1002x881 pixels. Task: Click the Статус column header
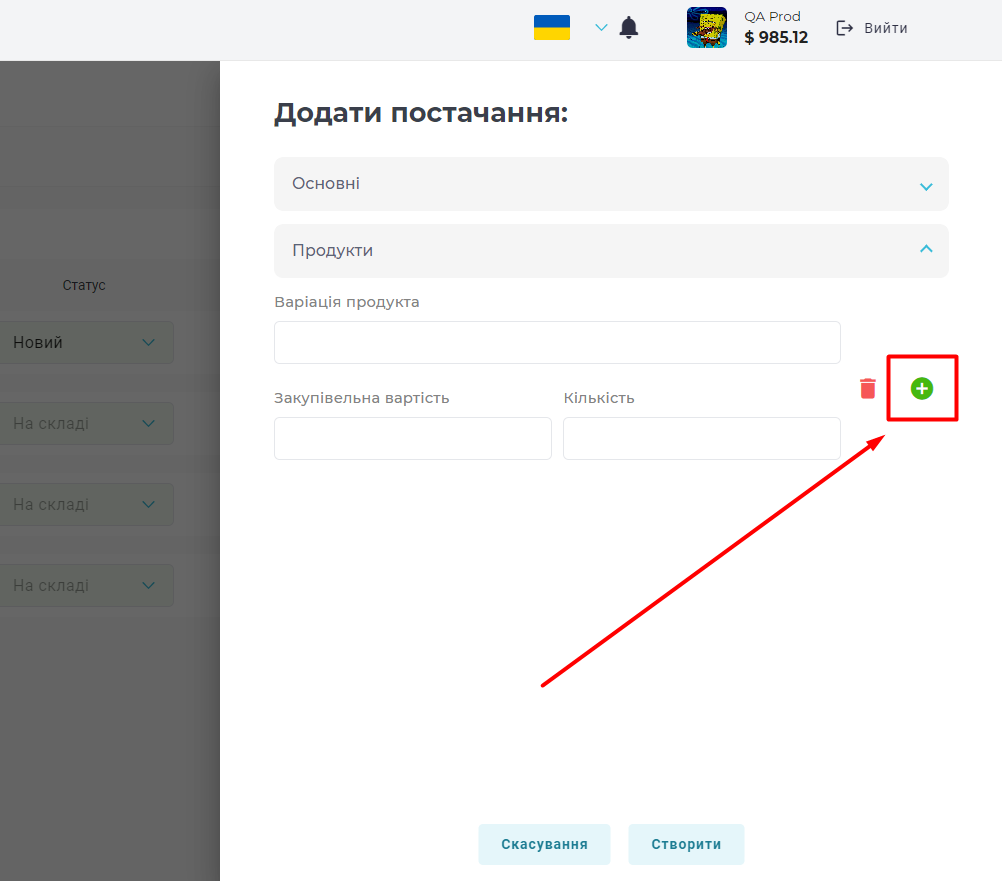click(x=84, y=285)
